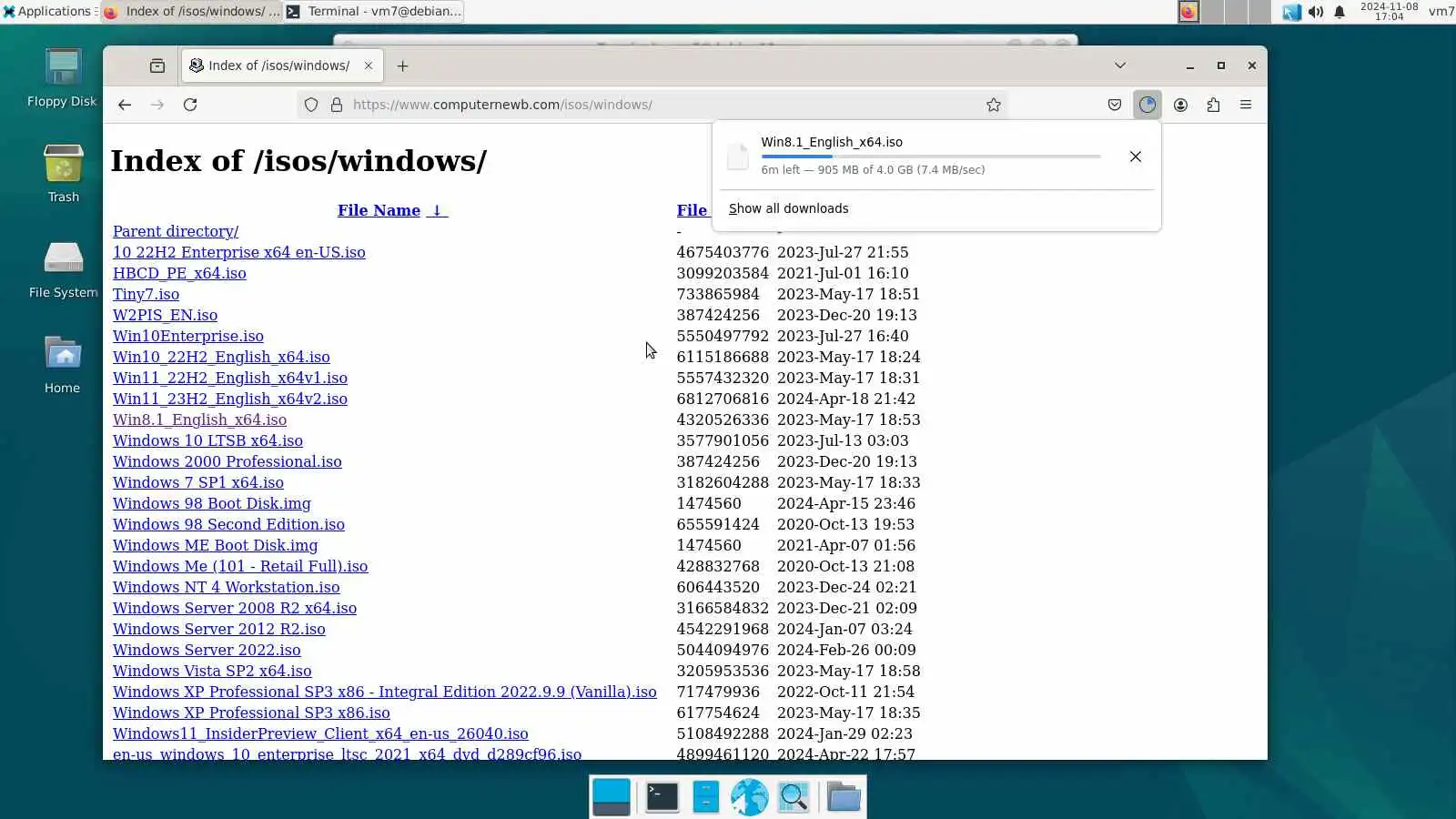Open a new tab with the plus button

click(402, 66)
